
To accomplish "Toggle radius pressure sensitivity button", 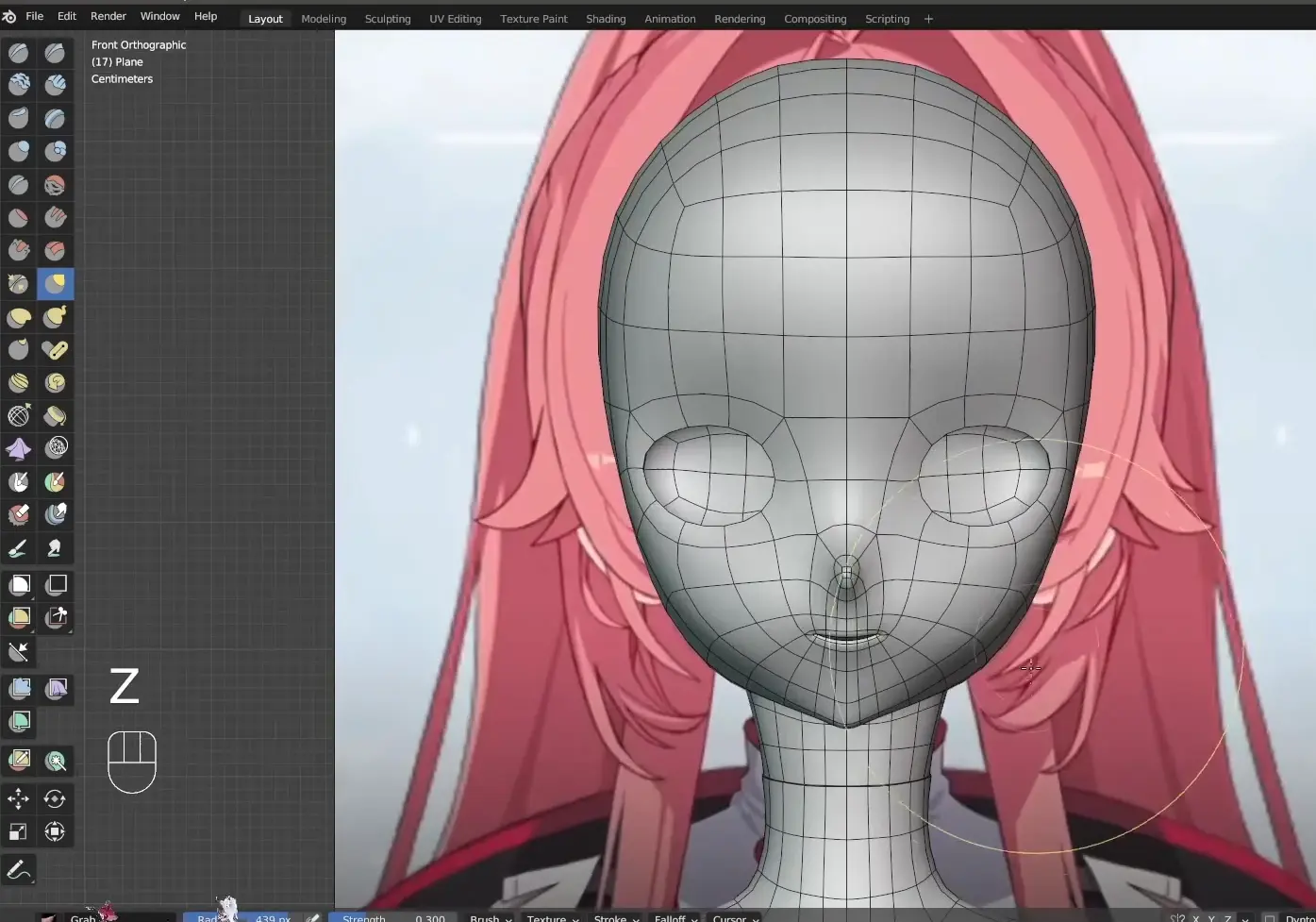I will click(312, 917).
